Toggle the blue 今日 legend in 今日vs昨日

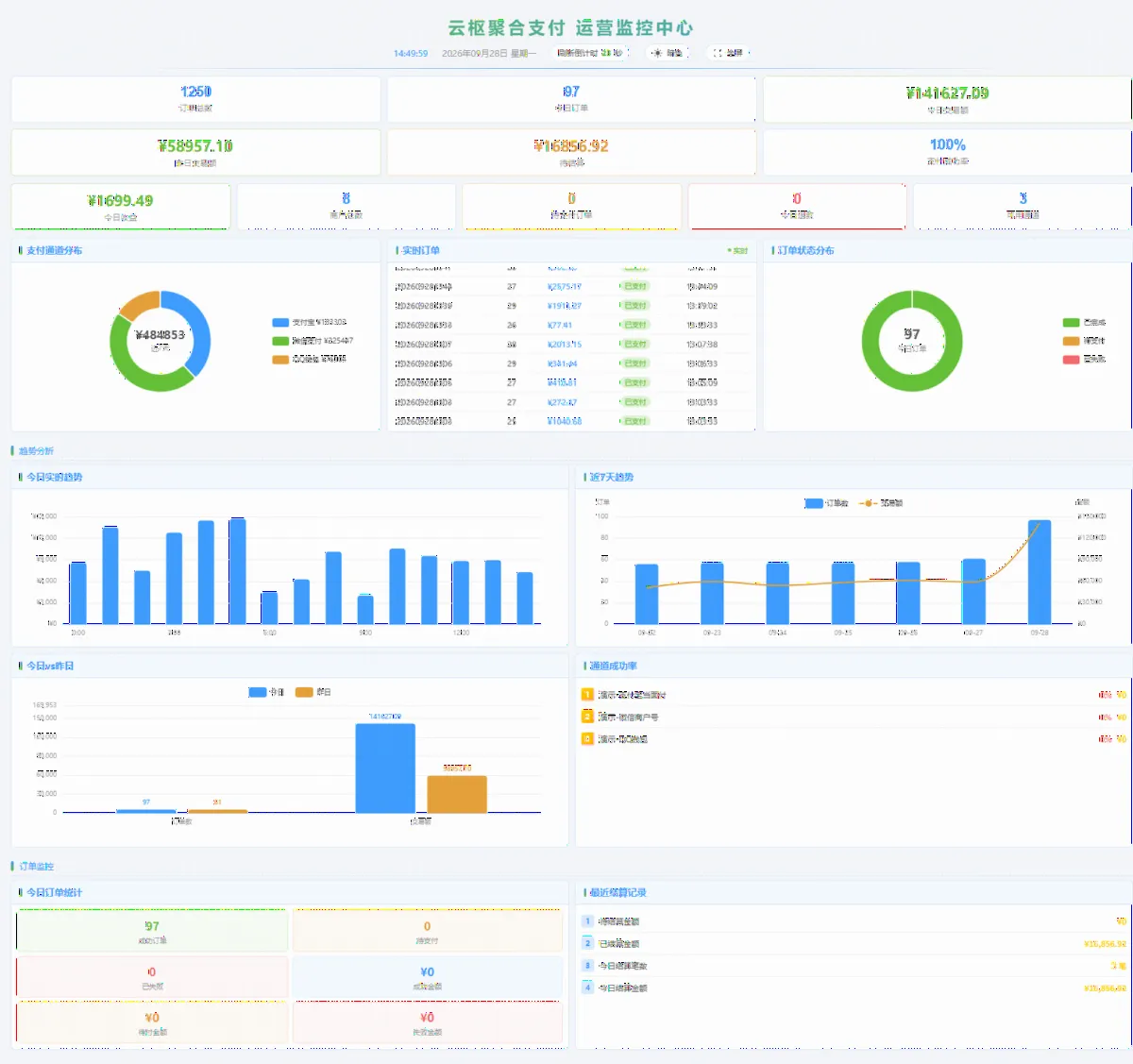click(x=266, y=692)
